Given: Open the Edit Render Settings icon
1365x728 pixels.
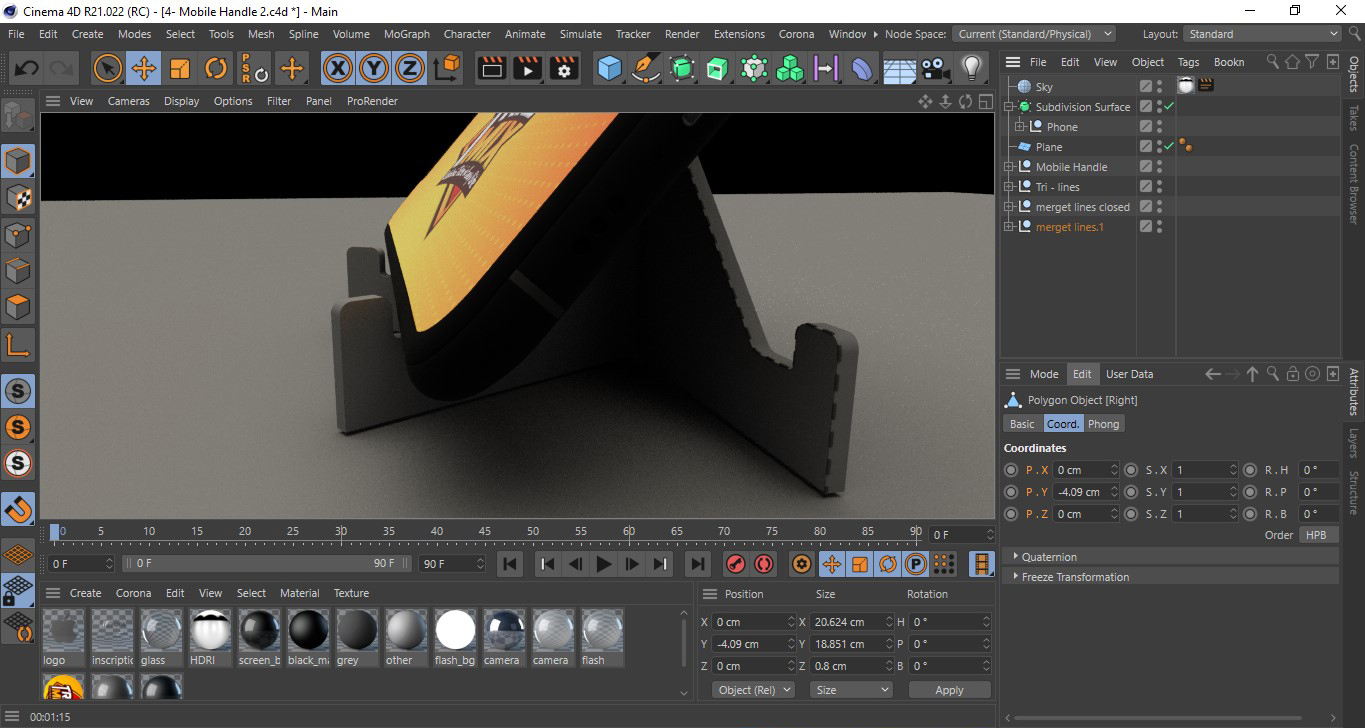Looking at the screenshot, I should 564,68.
